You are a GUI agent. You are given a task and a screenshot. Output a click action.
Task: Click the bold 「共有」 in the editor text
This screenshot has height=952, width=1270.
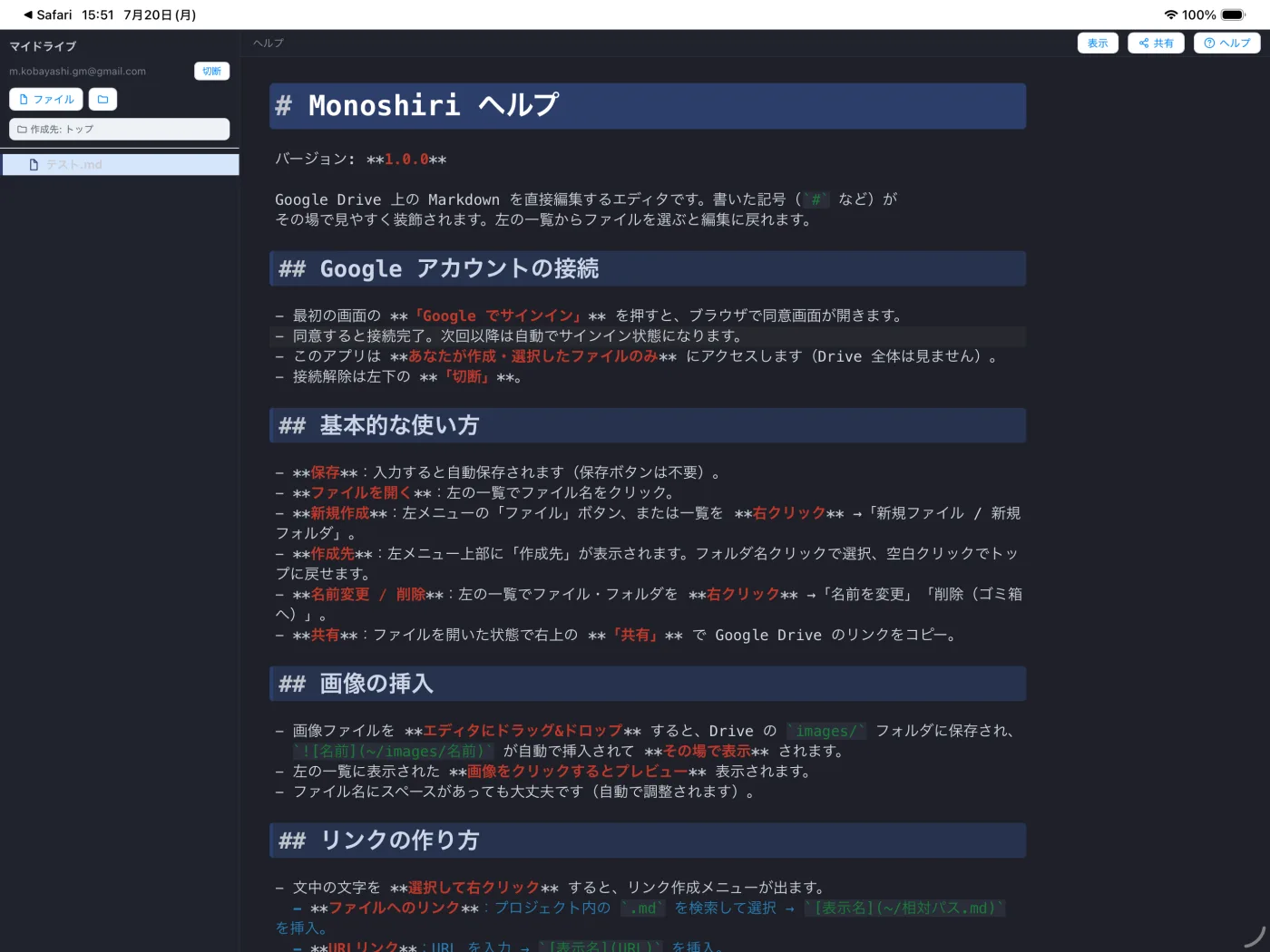point(636,636)
